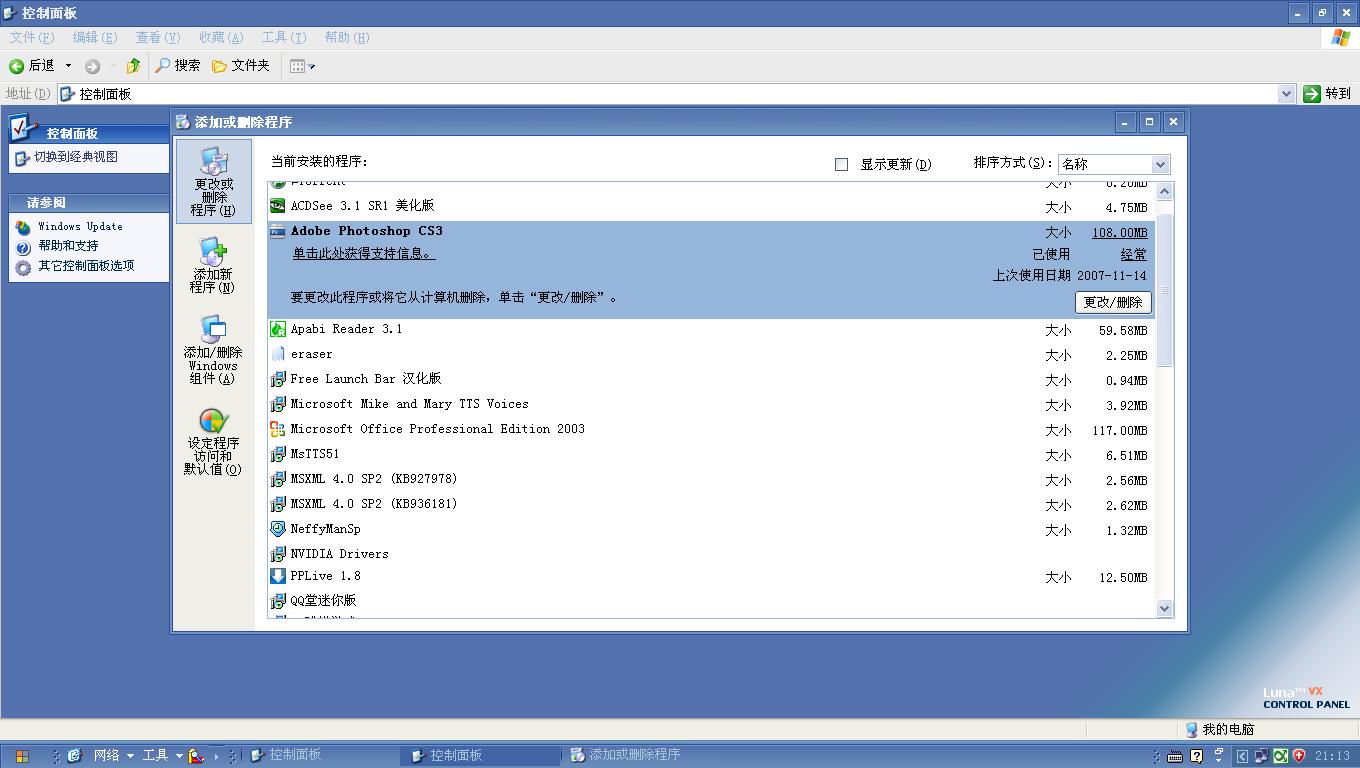1360x768 pixels.
Task: Expand the Views button dropdown arrow
Action: tap(312, 67)
